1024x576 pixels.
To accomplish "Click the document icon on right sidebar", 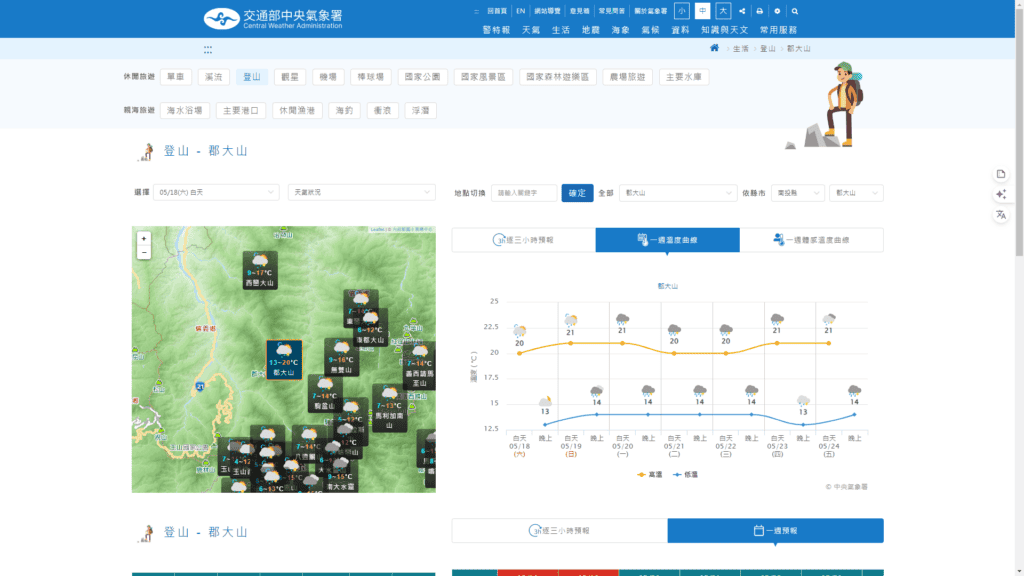I will tap(1001, 174).
